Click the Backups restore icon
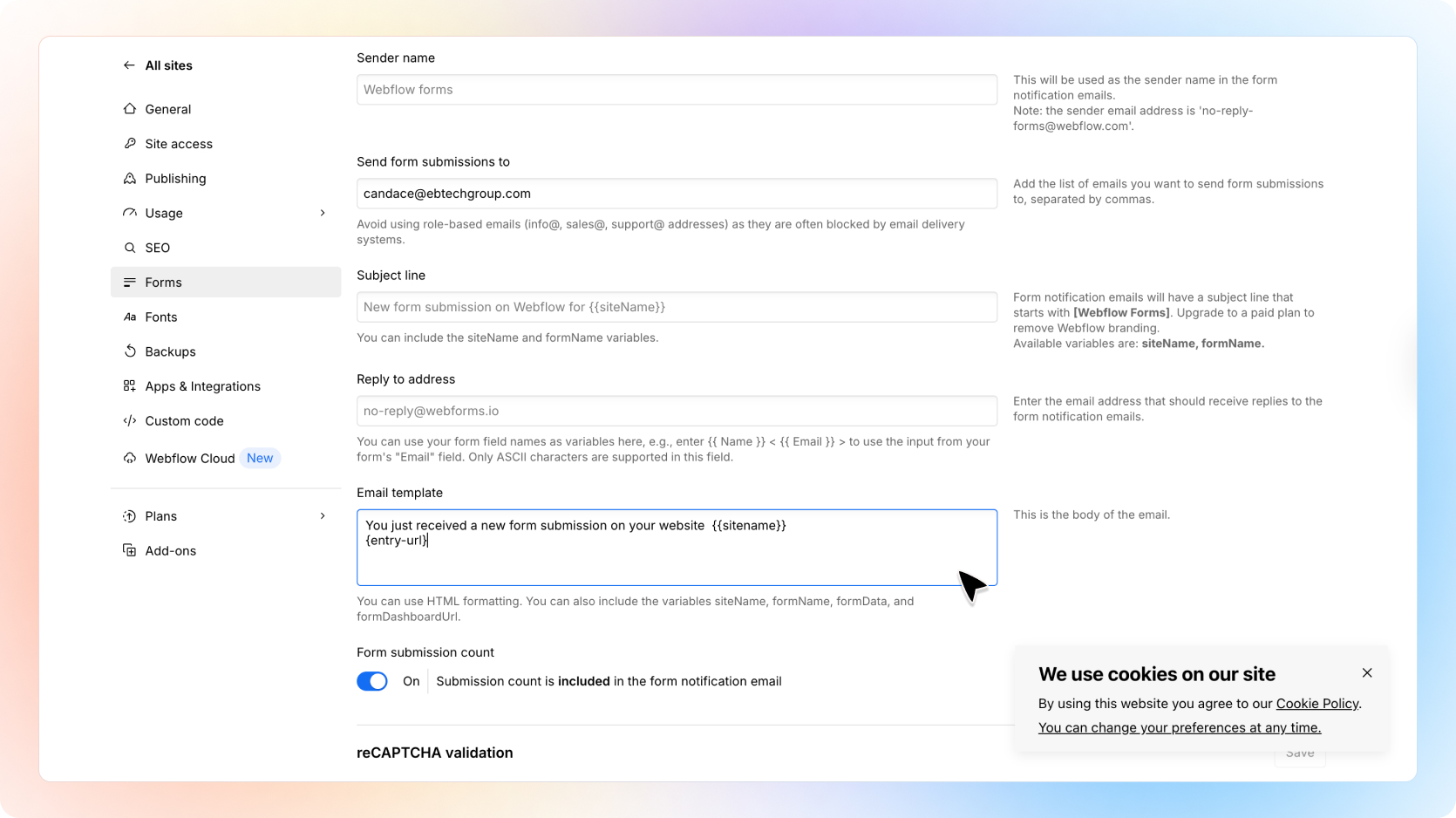The width and height of the screenshot is (1456, 818). (130, 351)
